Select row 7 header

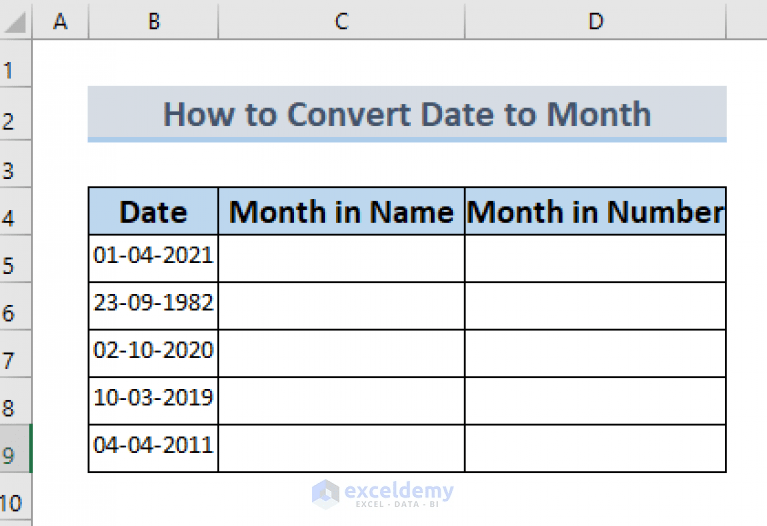click(x=16, y=354)
